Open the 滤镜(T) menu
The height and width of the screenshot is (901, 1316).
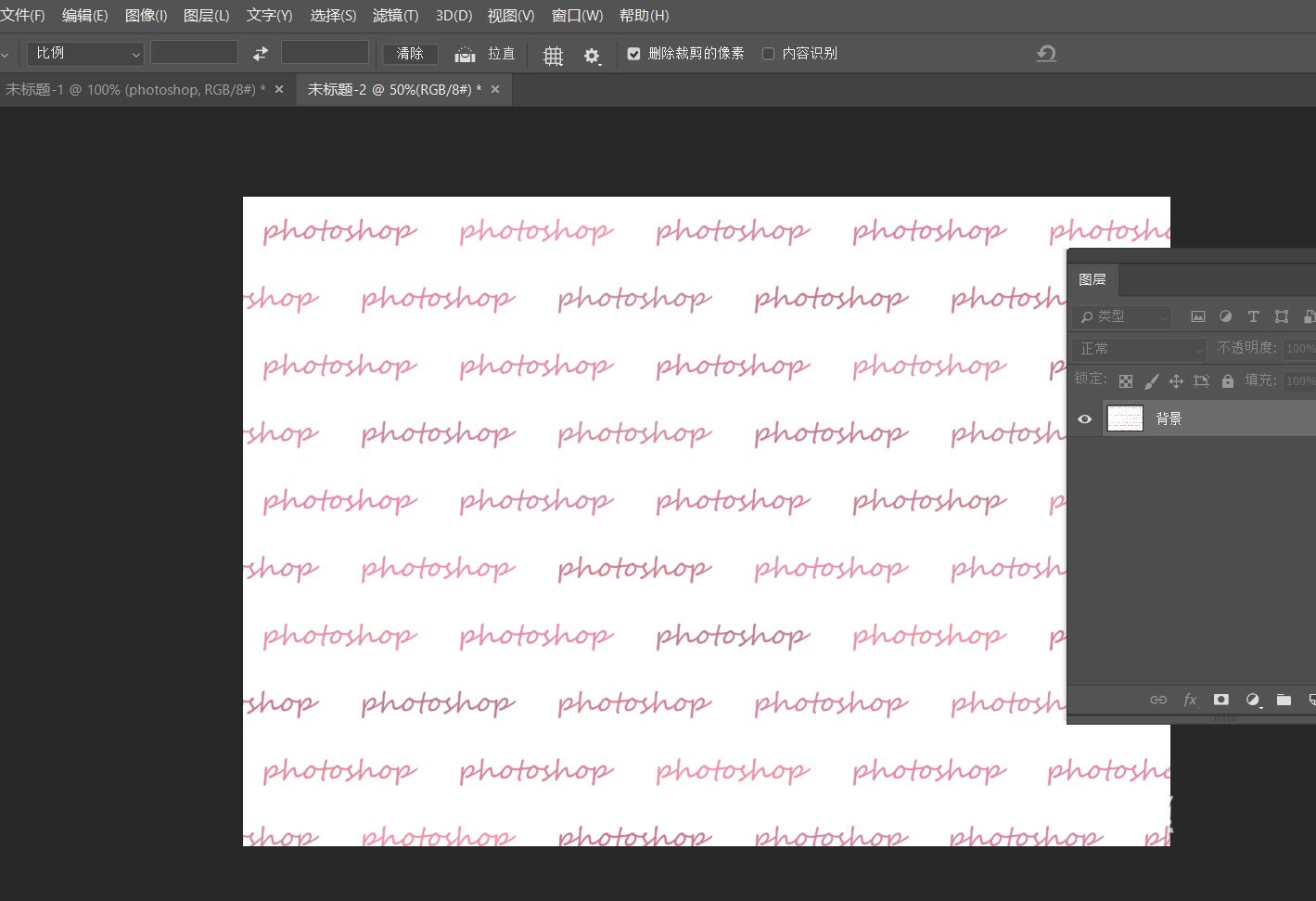(395, 16)
